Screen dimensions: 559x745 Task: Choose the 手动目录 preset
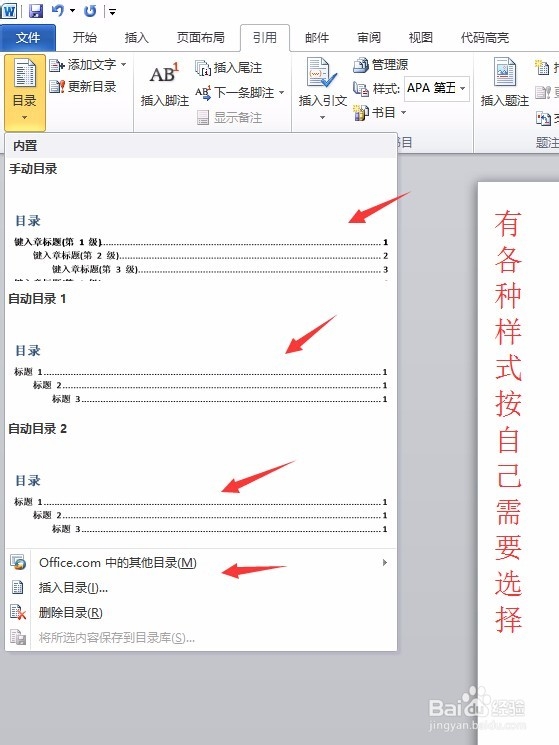[200, 220]
